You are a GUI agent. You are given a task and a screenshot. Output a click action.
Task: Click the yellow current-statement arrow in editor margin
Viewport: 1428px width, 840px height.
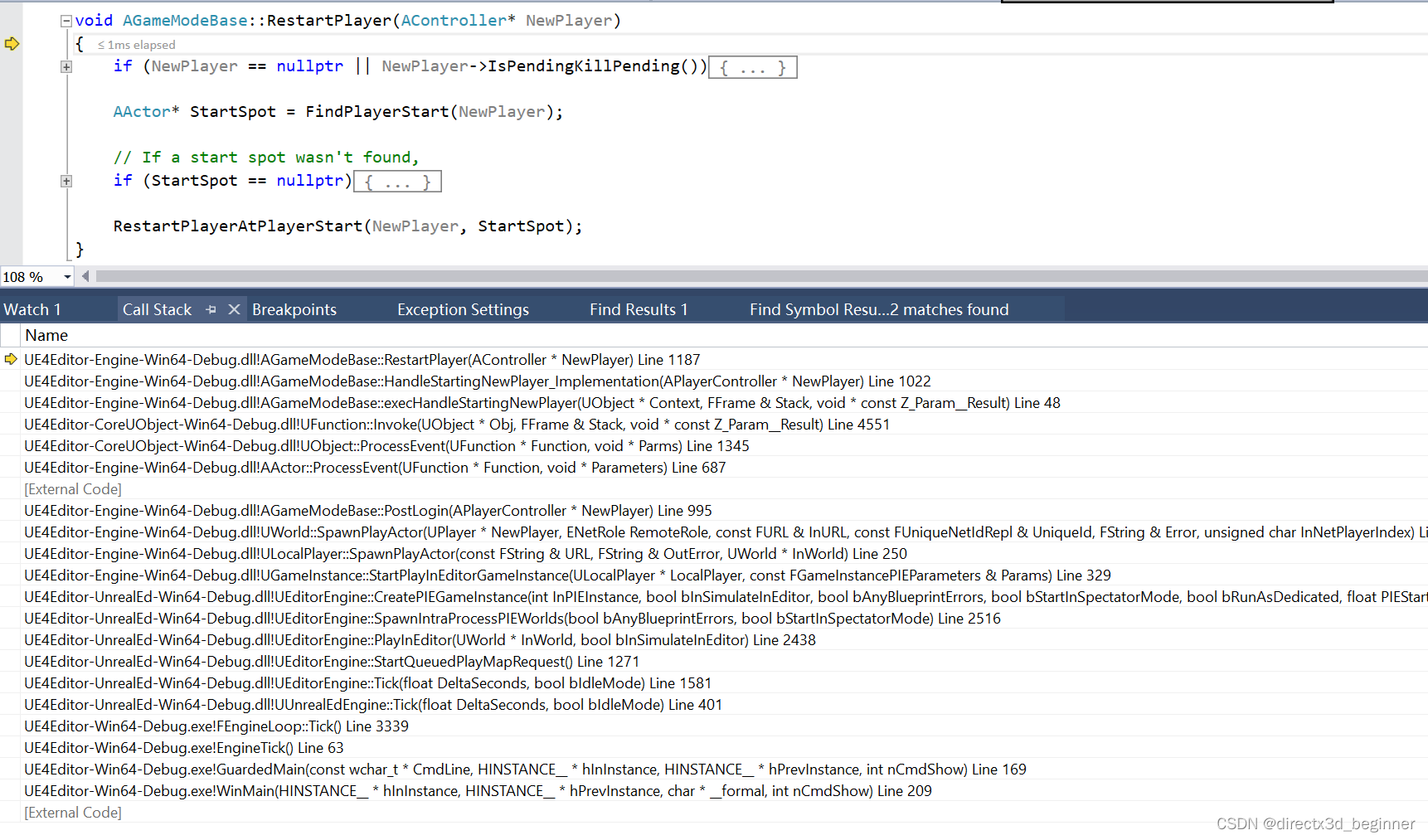12,44
